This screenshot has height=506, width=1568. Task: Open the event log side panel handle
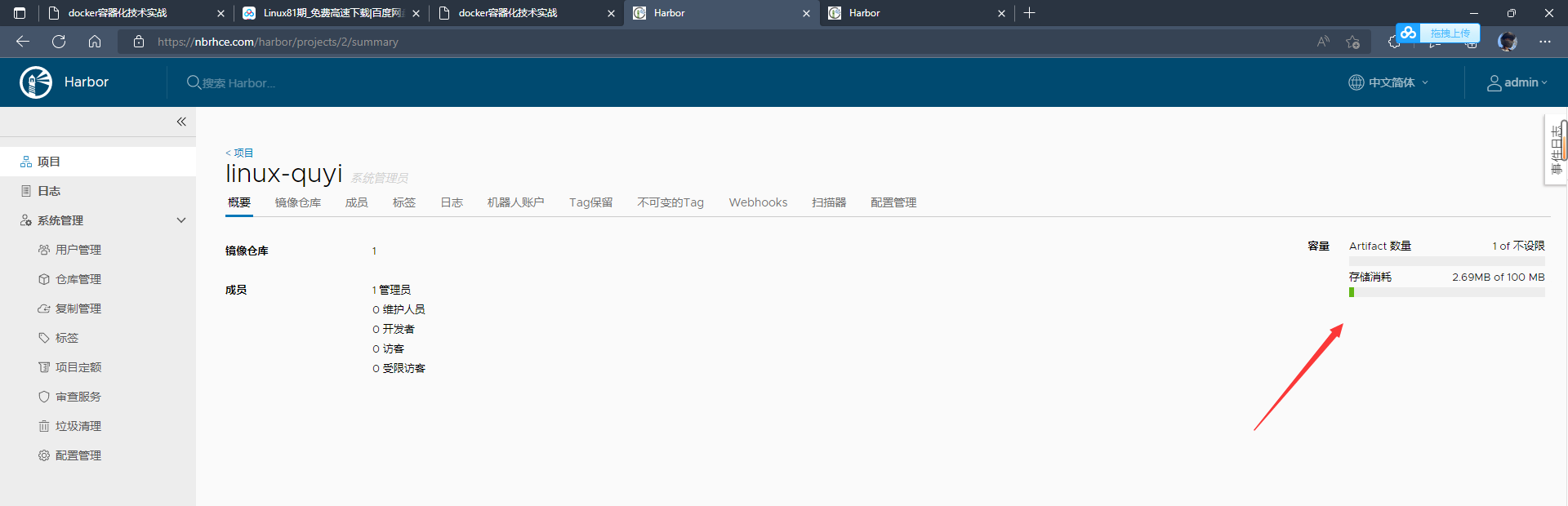pyautogui.click(x=1557, y=151)
